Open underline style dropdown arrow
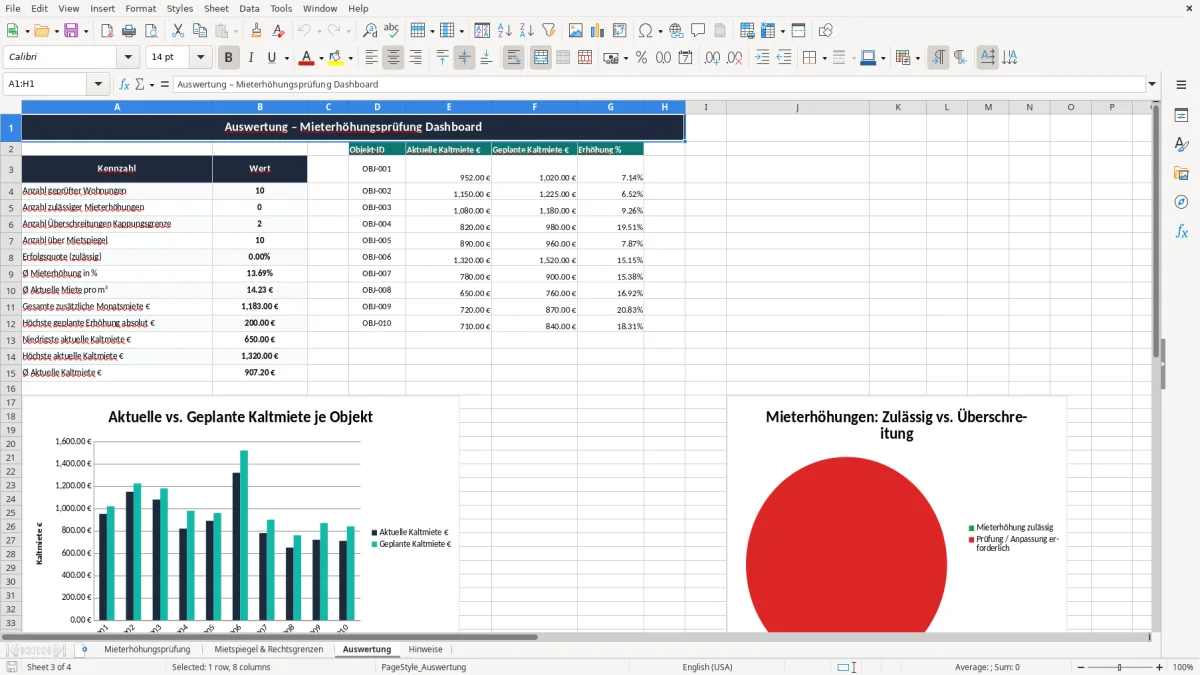This screenshot has height=675, width=1200. point(286,58)
